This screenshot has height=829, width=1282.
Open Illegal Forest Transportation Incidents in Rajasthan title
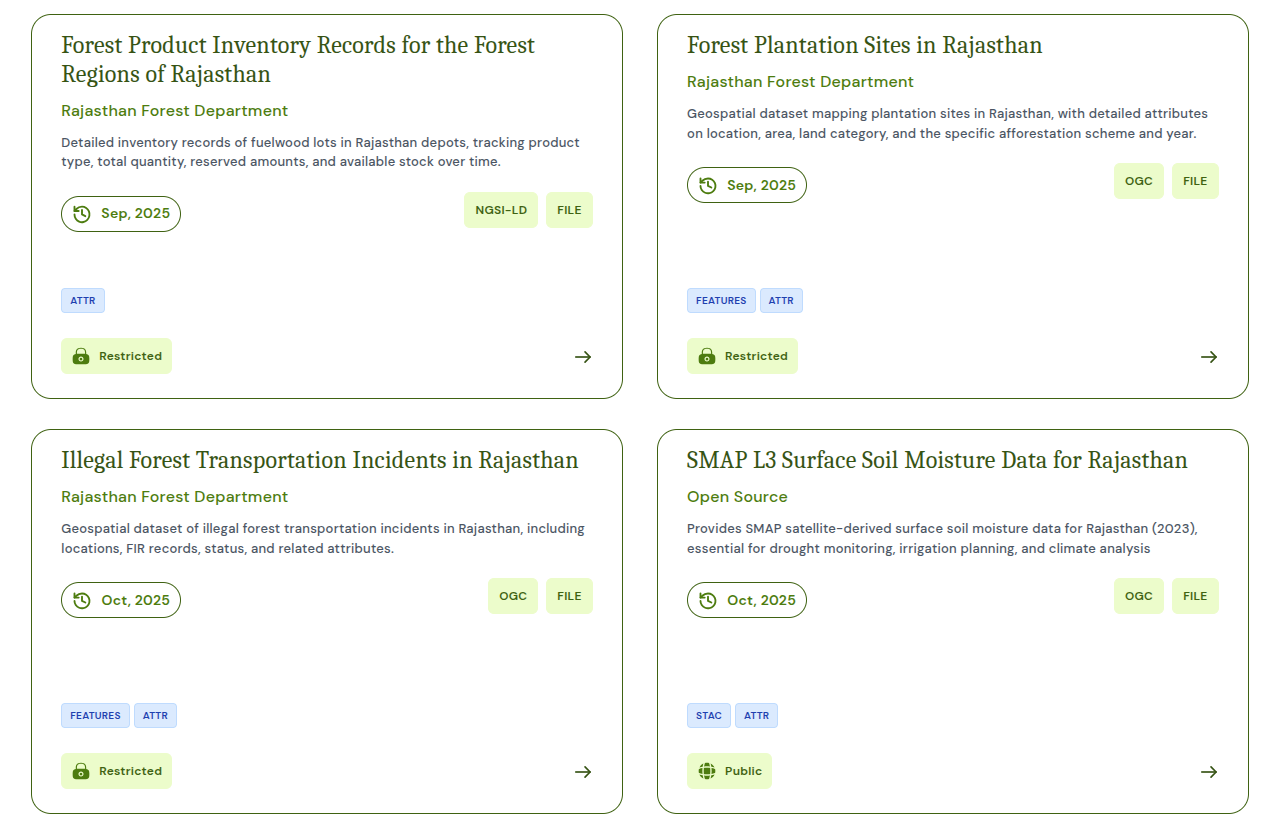tap(319, 461)
